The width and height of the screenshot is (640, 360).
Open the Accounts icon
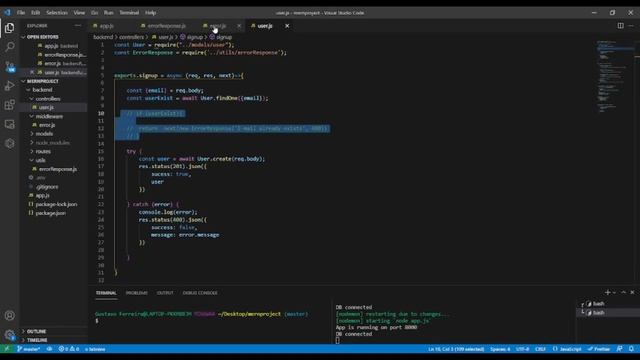pyautogui.click(x=9, y=315)
